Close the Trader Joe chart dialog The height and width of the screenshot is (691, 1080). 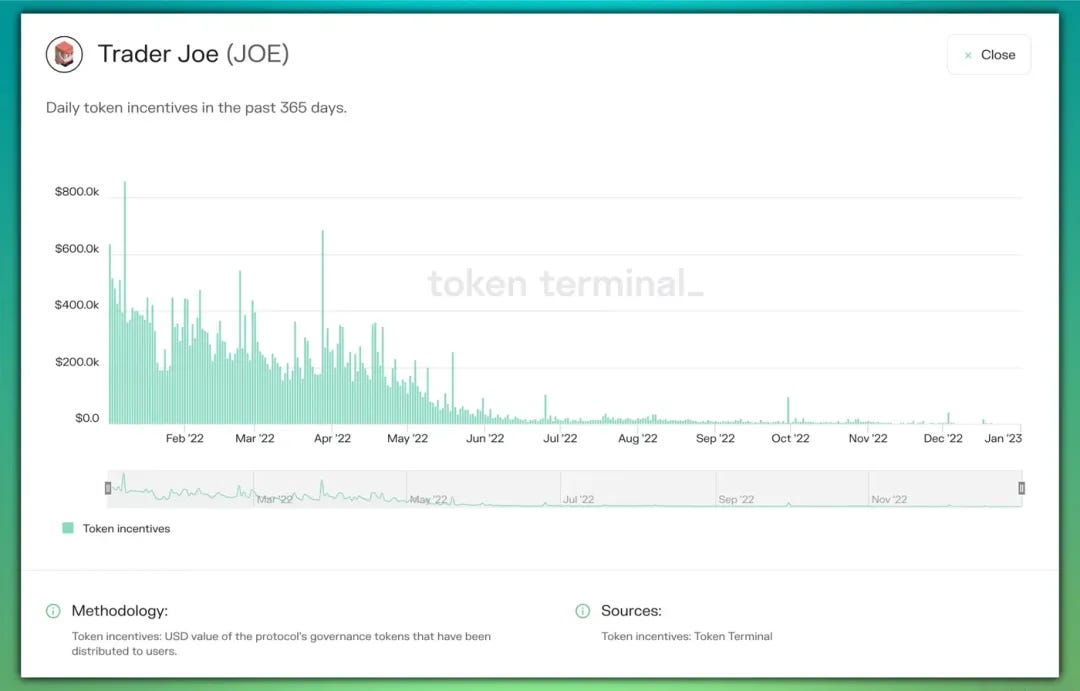(x=988, y=55)
